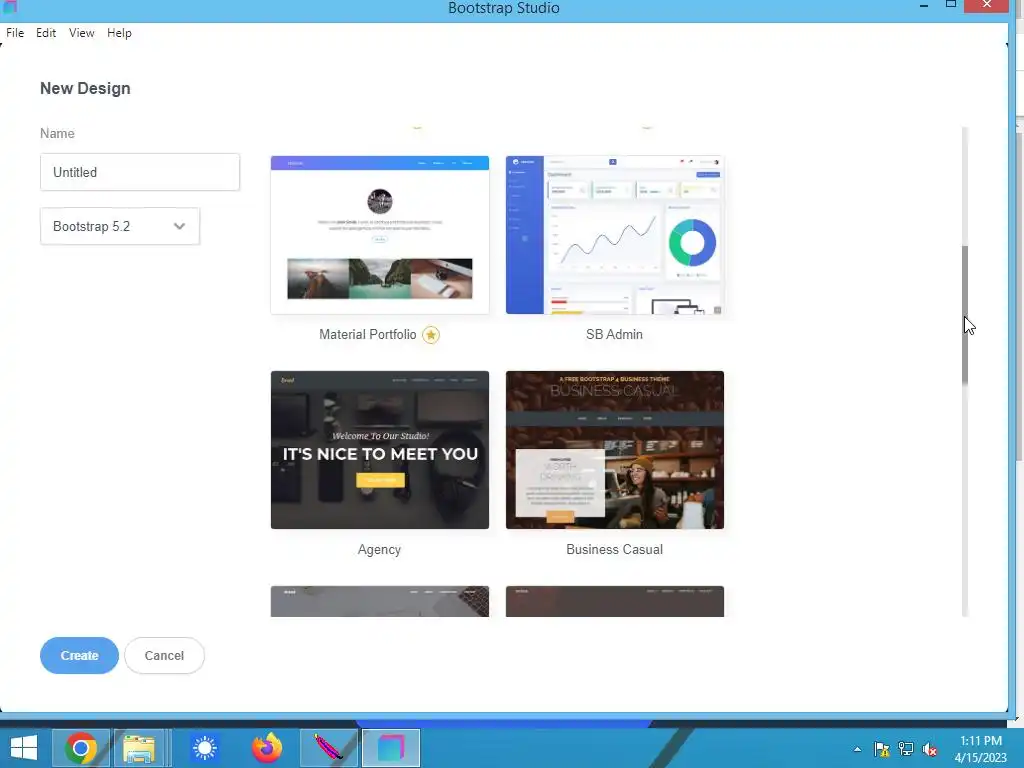
Task: Open the Bootstrap 5.2 version dropdown
Action: (120, 226)
